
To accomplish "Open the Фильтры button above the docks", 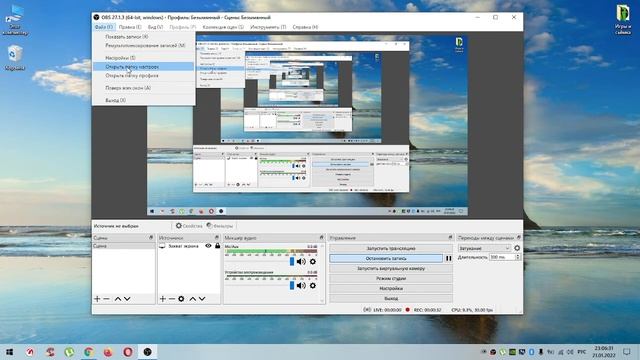I will click(x=220, y=226).
